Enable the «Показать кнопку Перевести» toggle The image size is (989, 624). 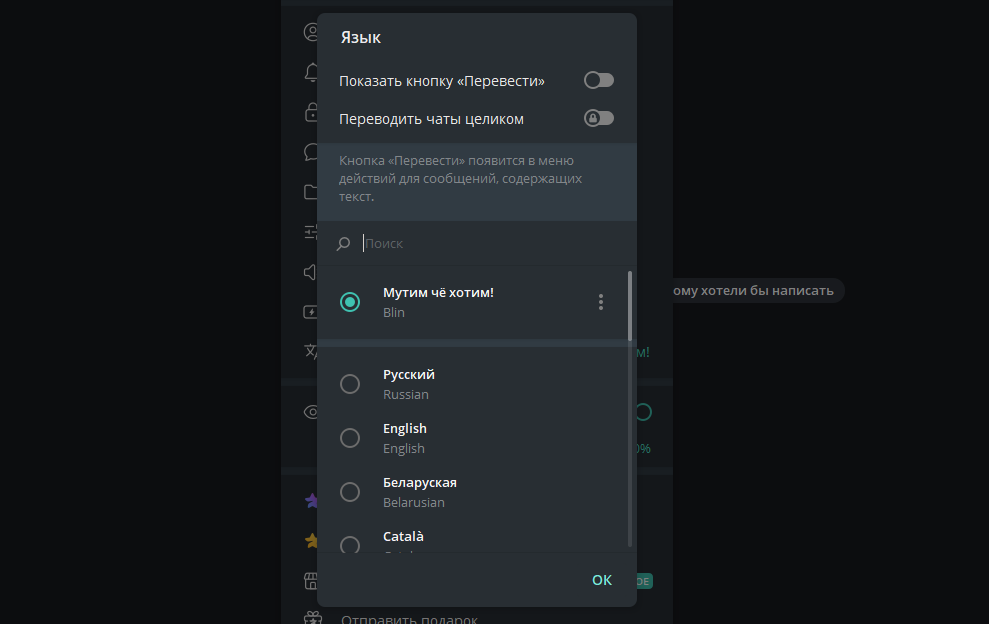(x=599, y=80)
